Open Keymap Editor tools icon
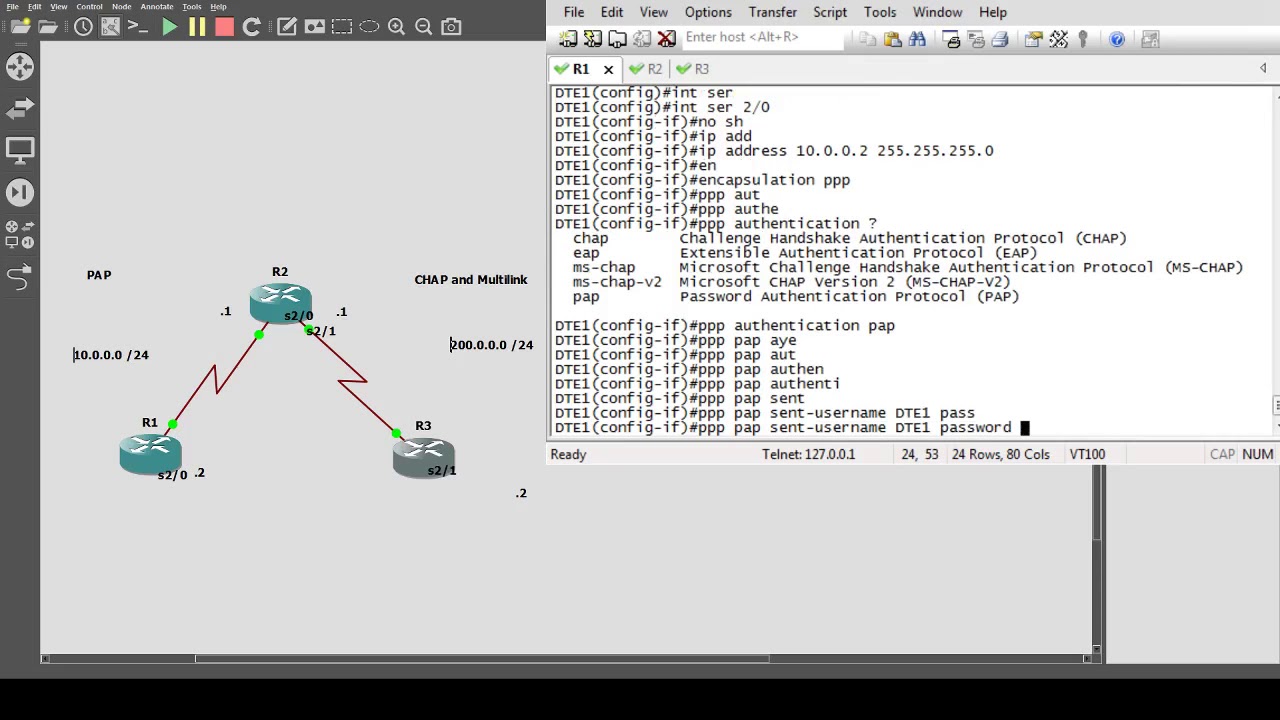 1058,39
